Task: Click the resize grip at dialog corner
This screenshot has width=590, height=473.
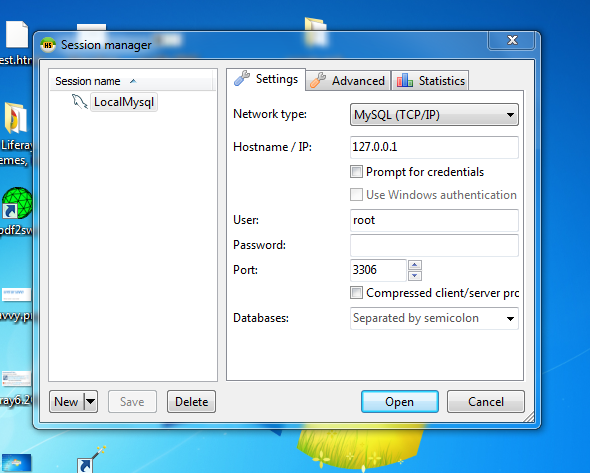Action: pyautogui.click(x=529, y=417)
